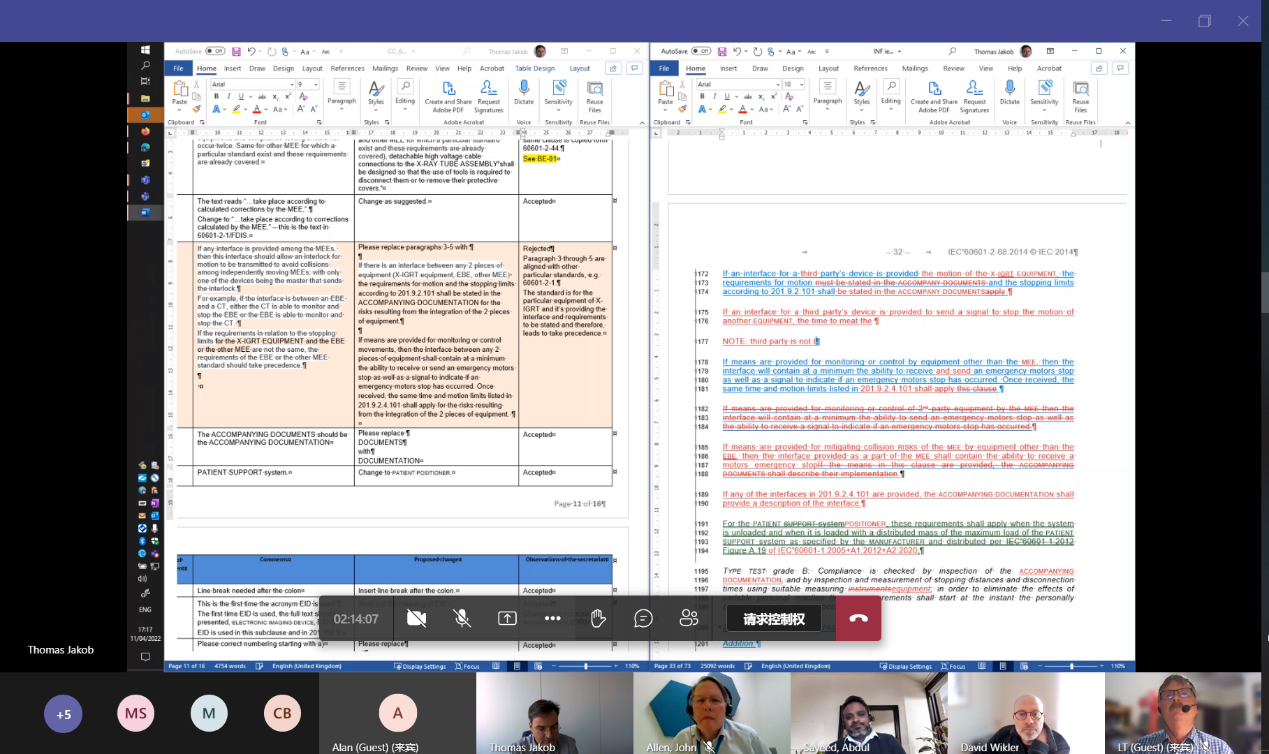Toggle Italic in left Word ribbon

(229, 97)
